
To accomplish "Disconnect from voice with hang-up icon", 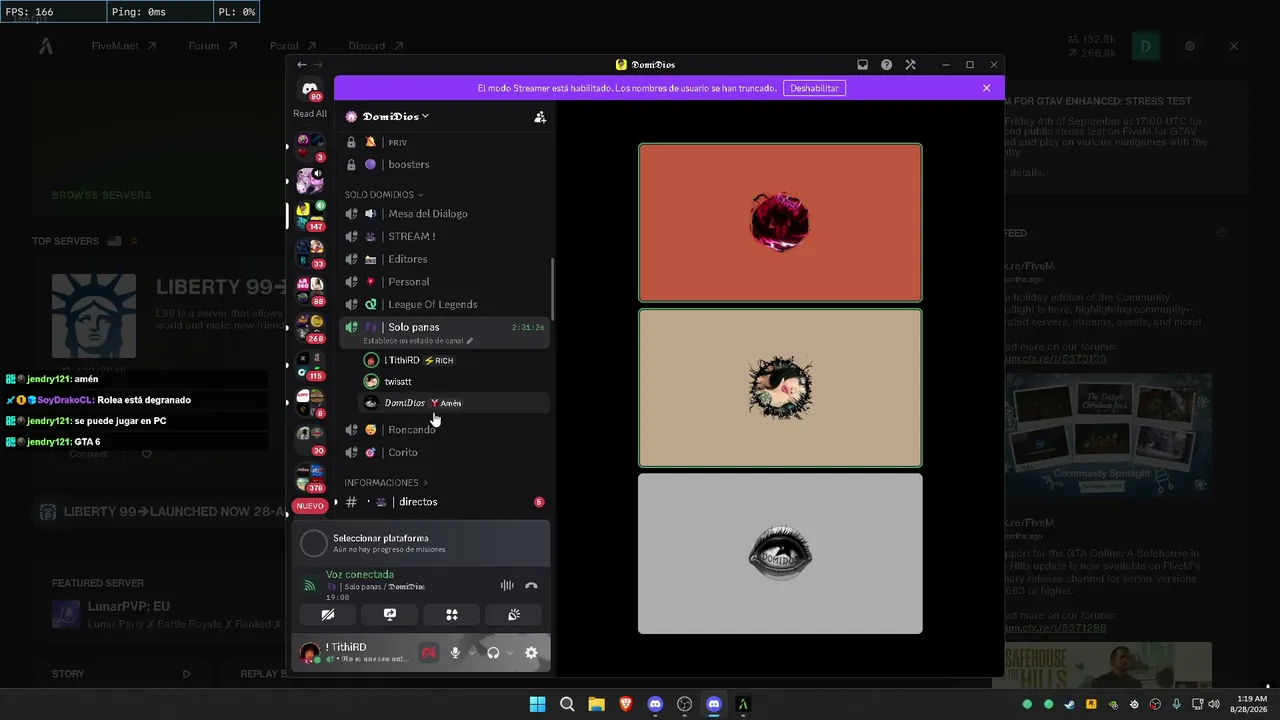I will click(x=531, y=586).
